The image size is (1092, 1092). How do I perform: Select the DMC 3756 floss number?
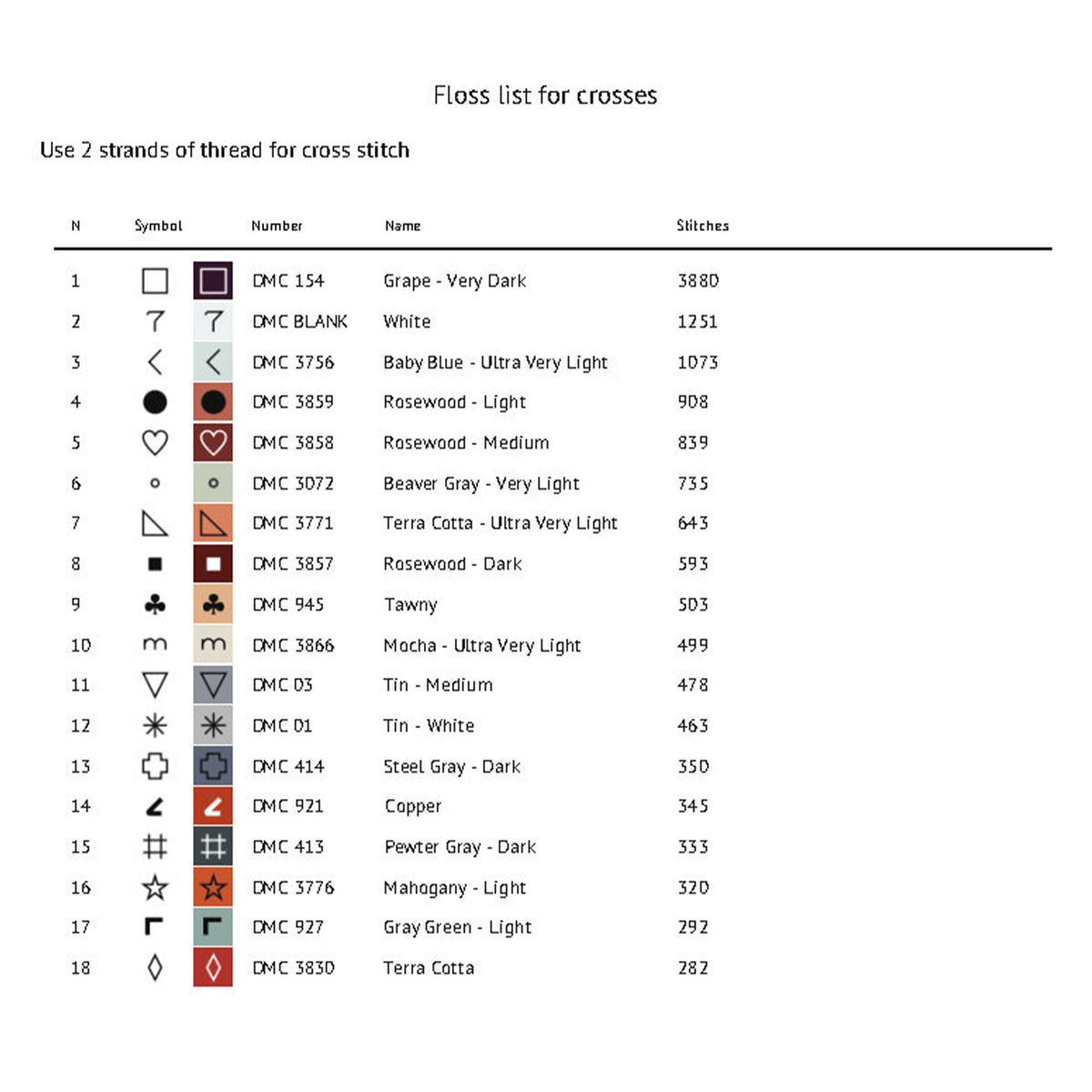(293, 362)
